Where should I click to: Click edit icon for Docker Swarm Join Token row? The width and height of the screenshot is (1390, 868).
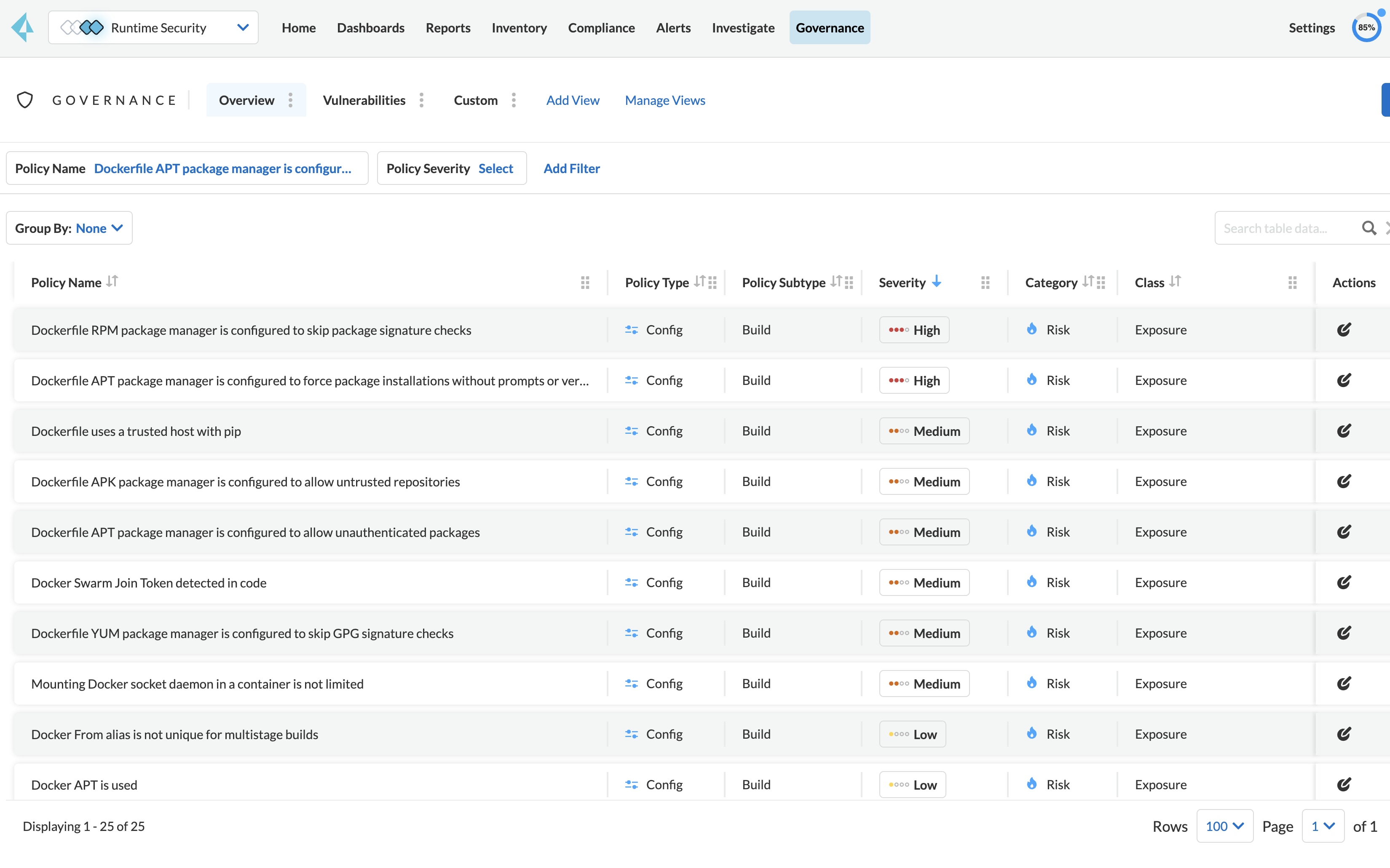1344,582
